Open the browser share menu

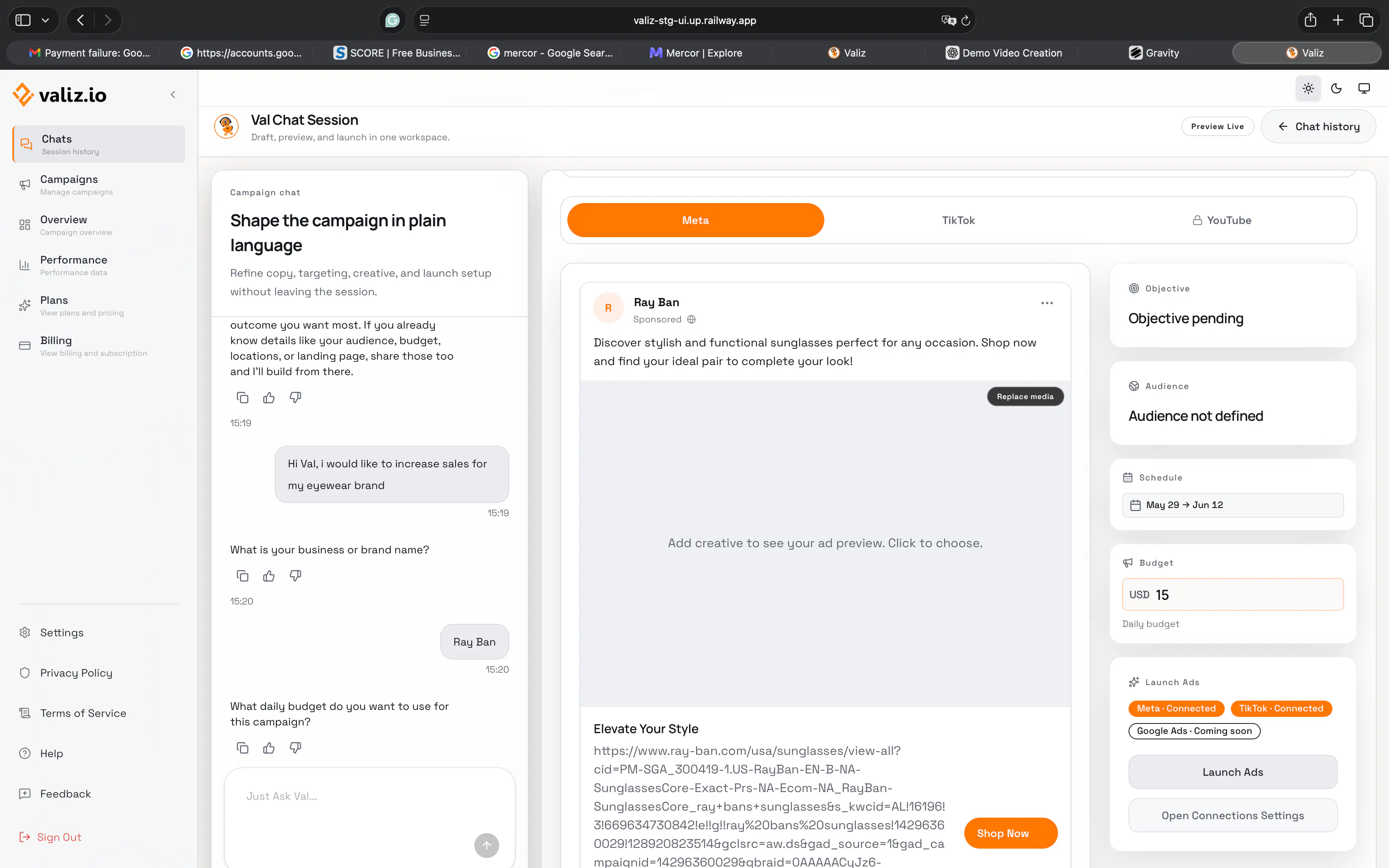point(1310,20)
